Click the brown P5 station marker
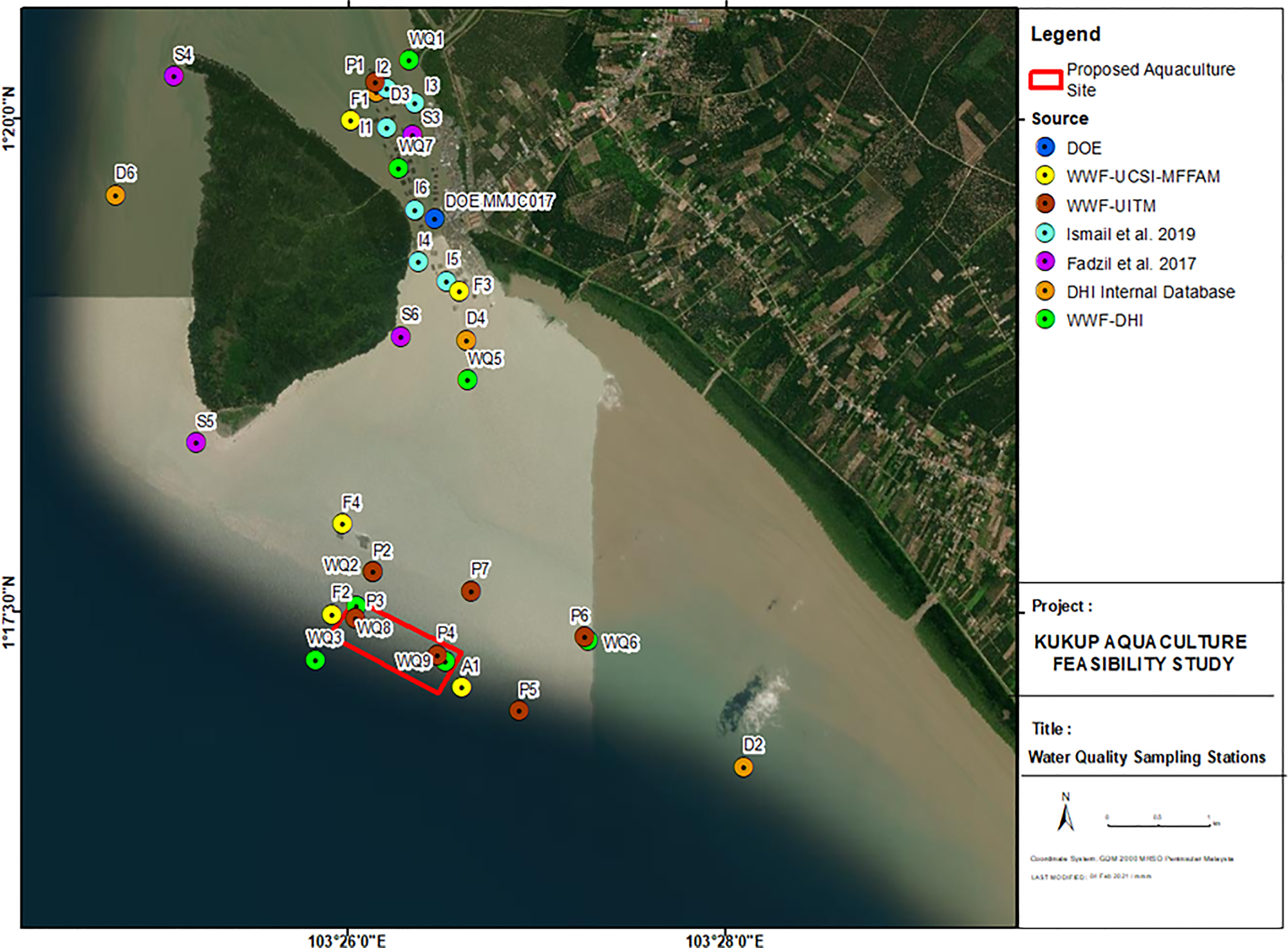Screen dimensions: 1288x948 point(519,711)
